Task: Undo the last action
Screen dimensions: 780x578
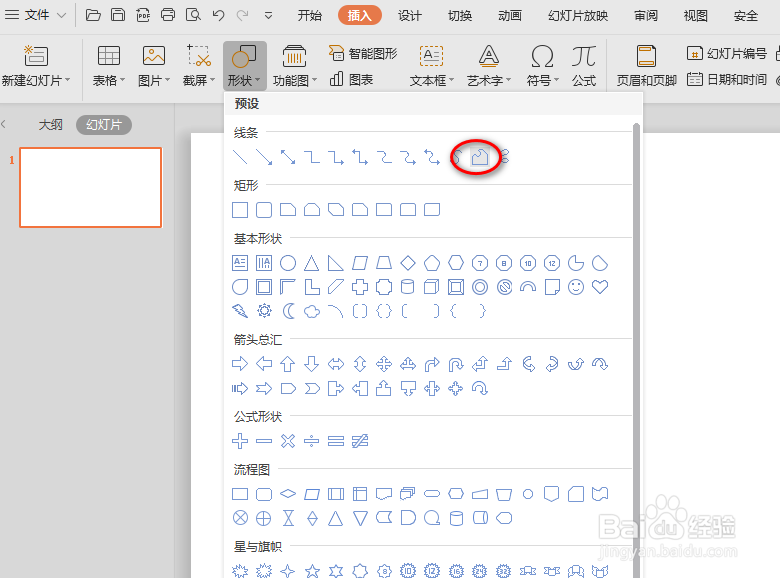Action: point(218,15)
